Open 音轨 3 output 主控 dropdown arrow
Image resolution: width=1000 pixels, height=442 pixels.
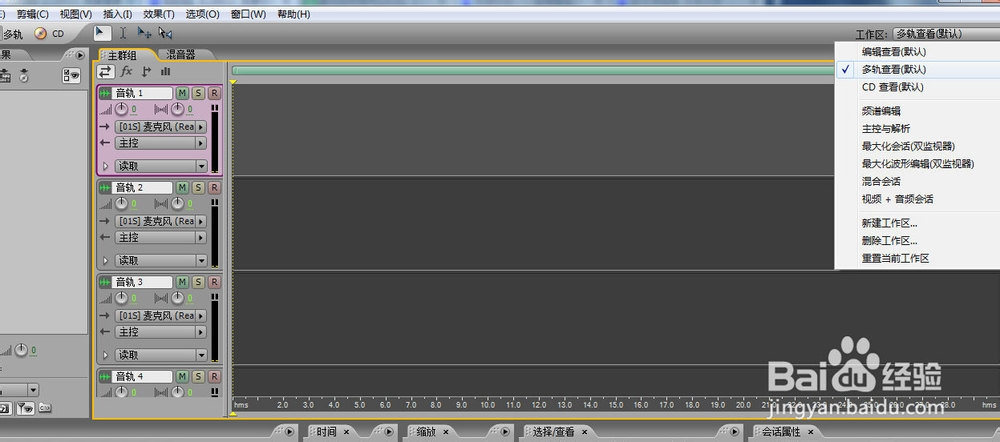tap(202, 332)
